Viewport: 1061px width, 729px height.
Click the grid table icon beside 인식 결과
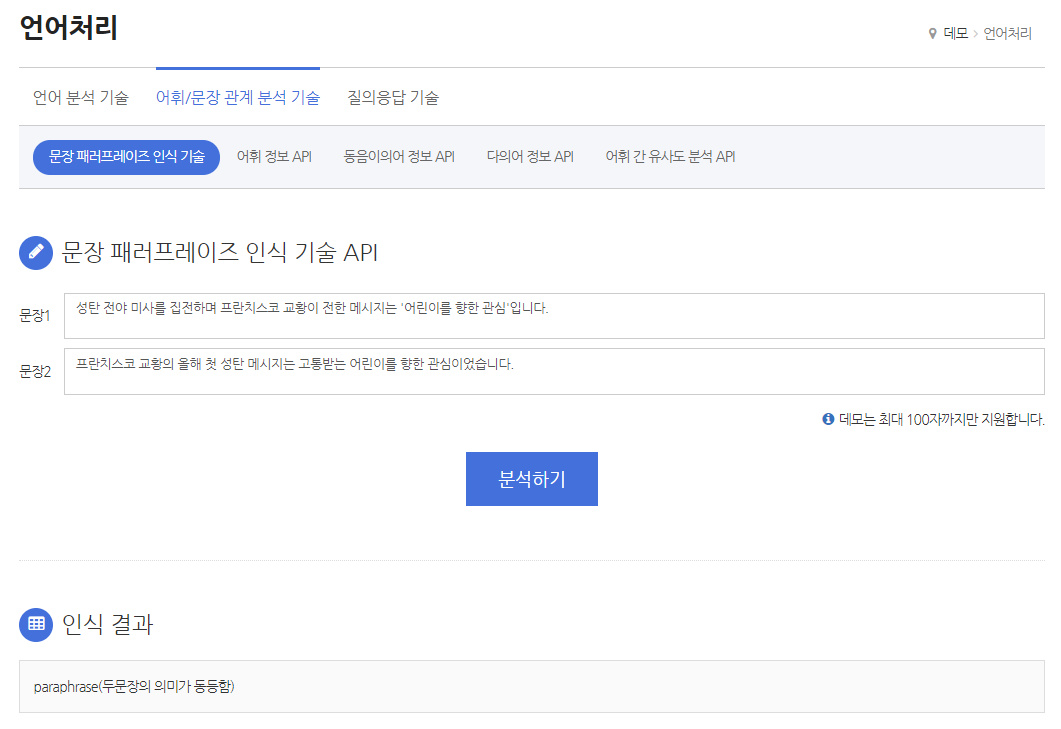tap(36, 624)
